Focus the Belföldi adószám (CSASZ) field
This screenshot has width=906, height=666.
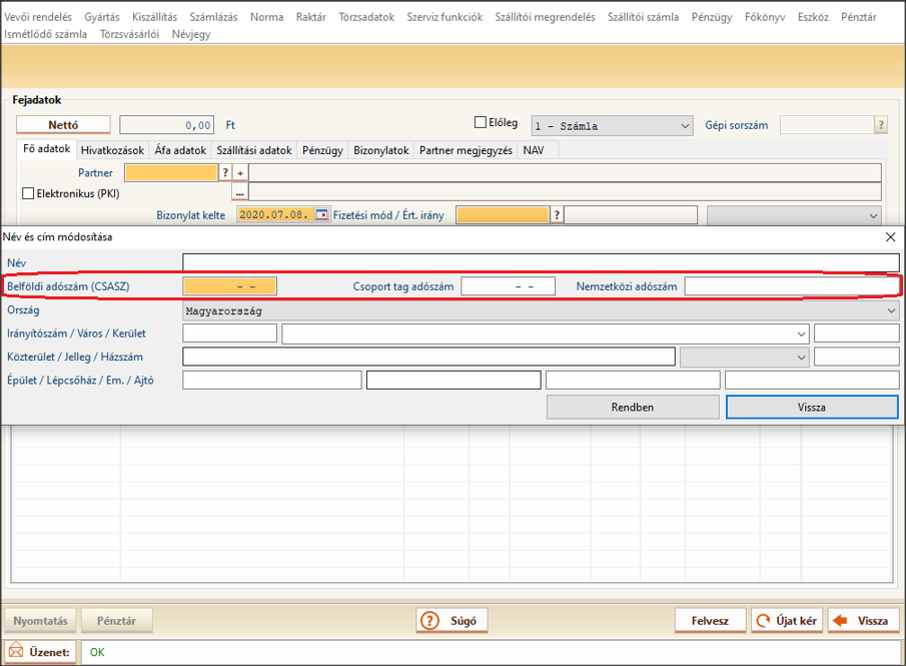pos(229,287)
